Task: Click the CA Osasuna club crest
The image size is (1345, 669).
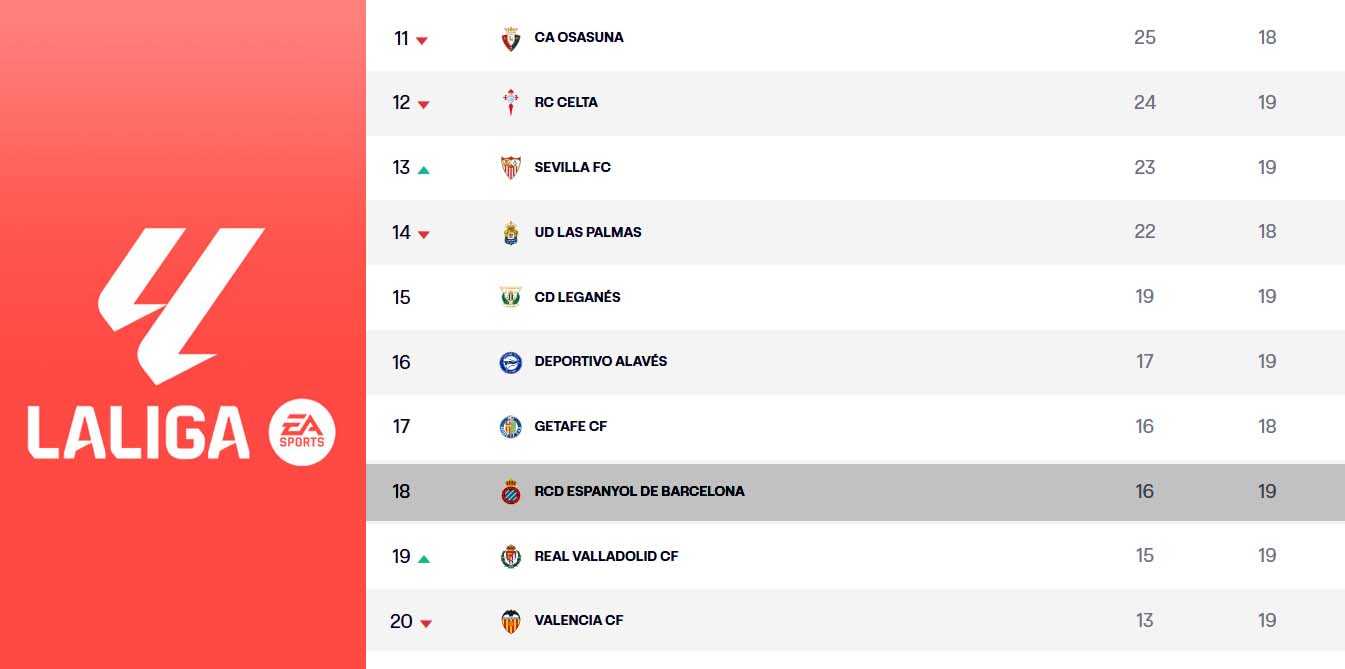Action: click(511, 39)
